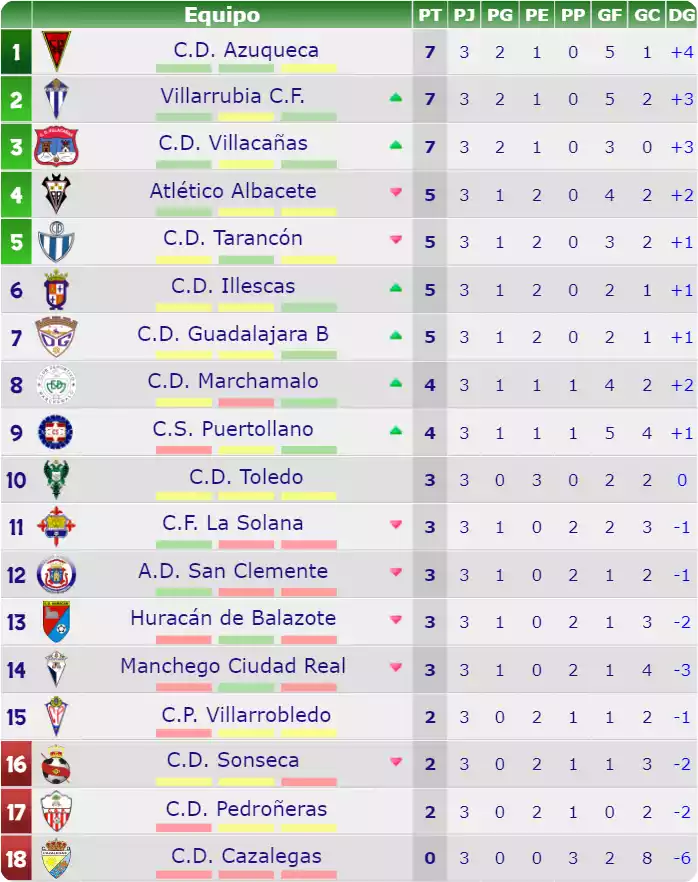This screenshot has height=882, width=698.
Task: Click the C.D. Cazalegas team crest
Action: tap(55, 859)
